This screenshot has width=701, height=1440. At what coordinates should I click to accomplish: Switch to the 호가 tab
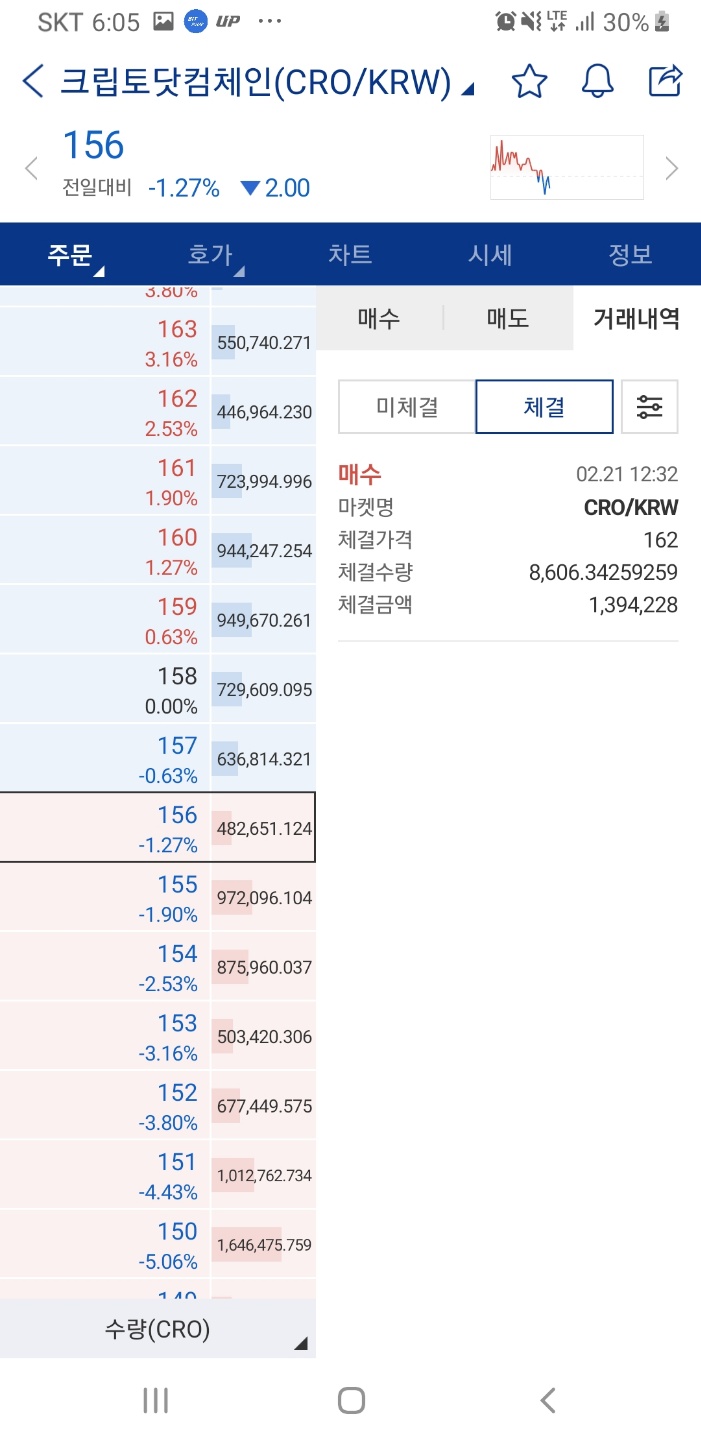[210, 255]
